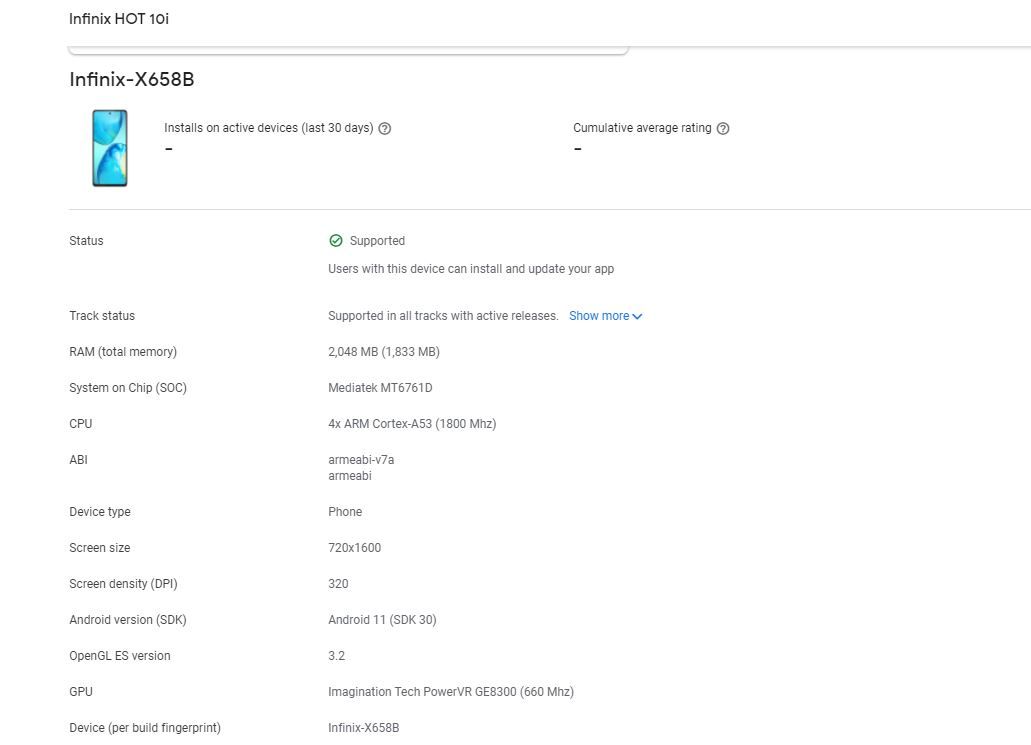Expand Track status with Show more
Viewport: 1031px width, 745px height.
coord(606,316)
